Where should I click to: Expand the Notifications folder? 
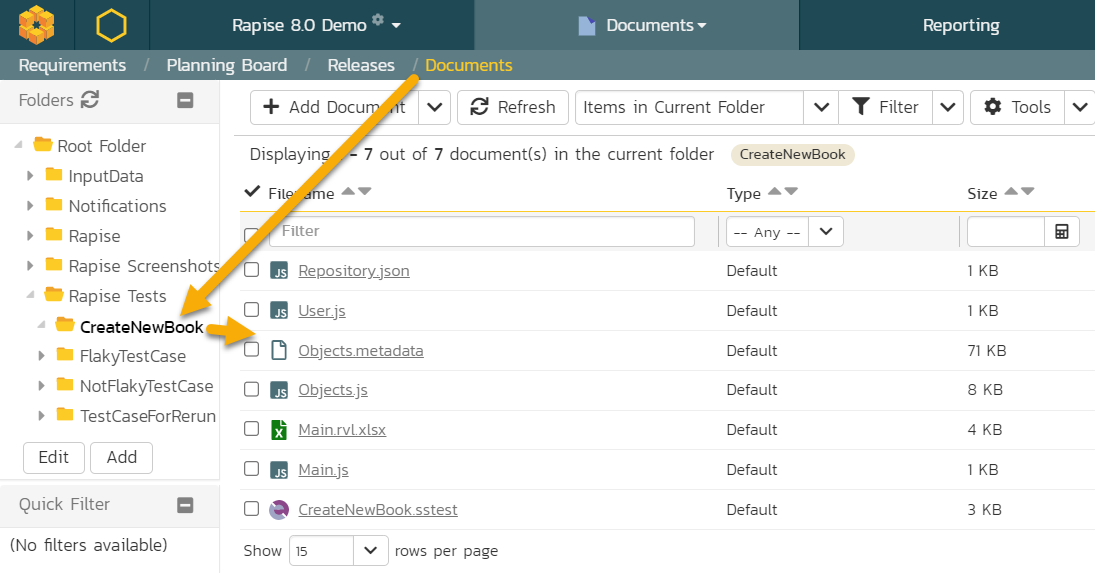[30, 206]
